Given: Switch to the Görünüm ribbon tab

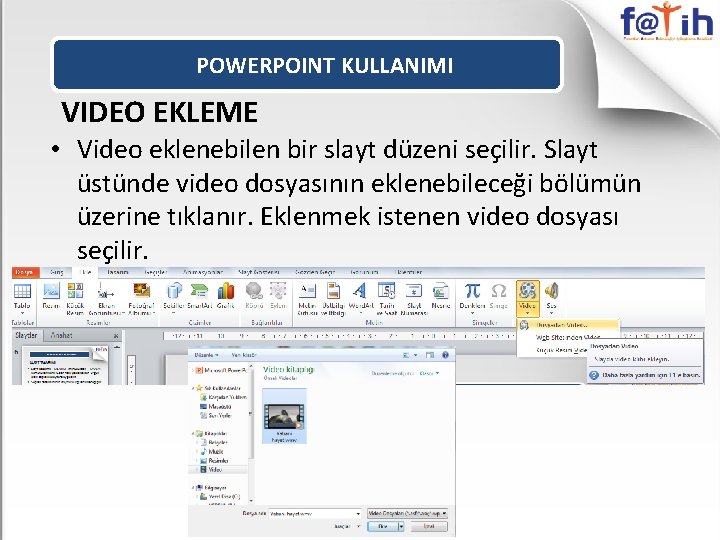Looking at the screenshot, I should (x=364, y=272).
